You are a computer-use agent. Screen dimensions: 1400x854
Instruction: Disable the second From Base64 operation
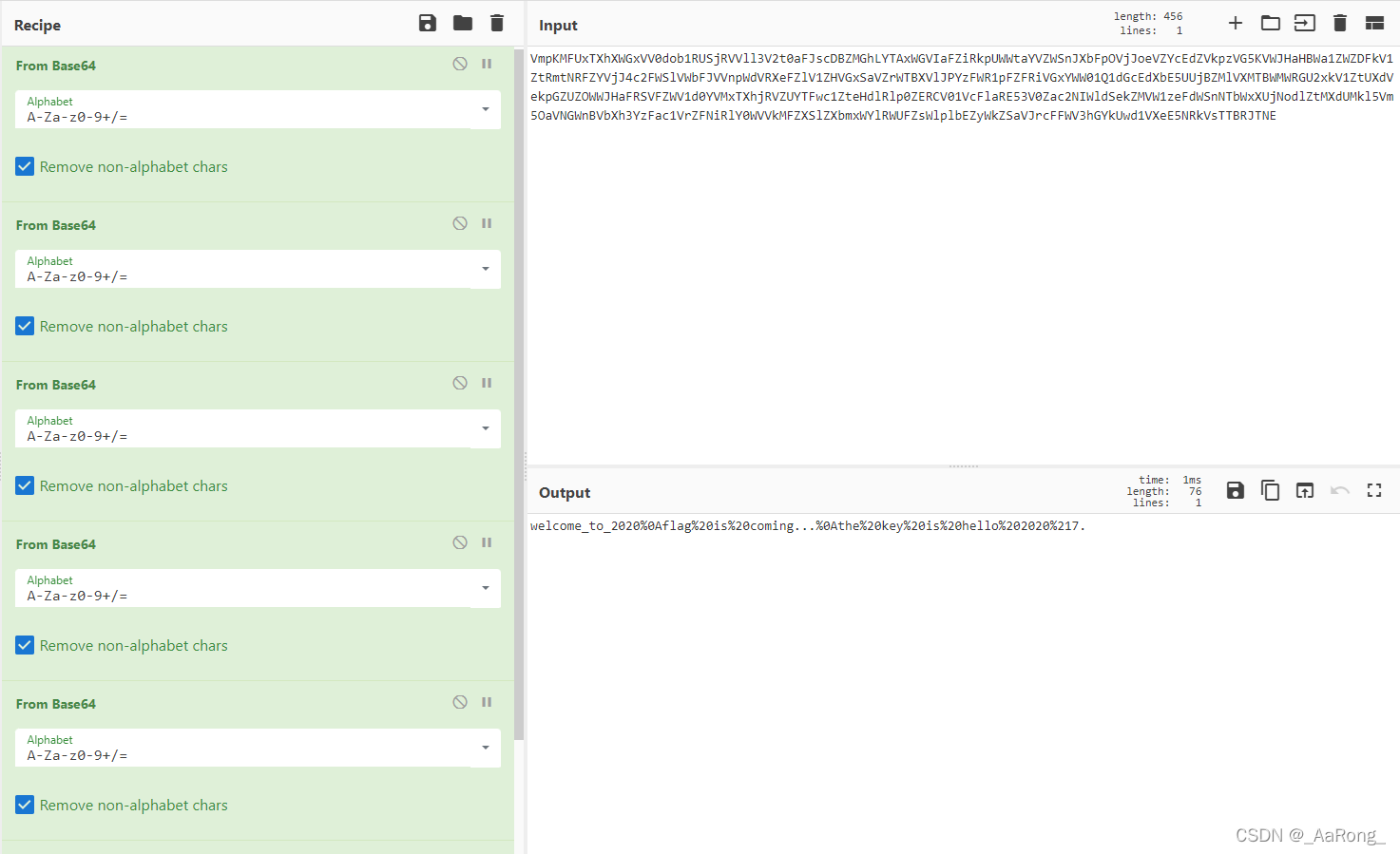(x=460, y=223)
